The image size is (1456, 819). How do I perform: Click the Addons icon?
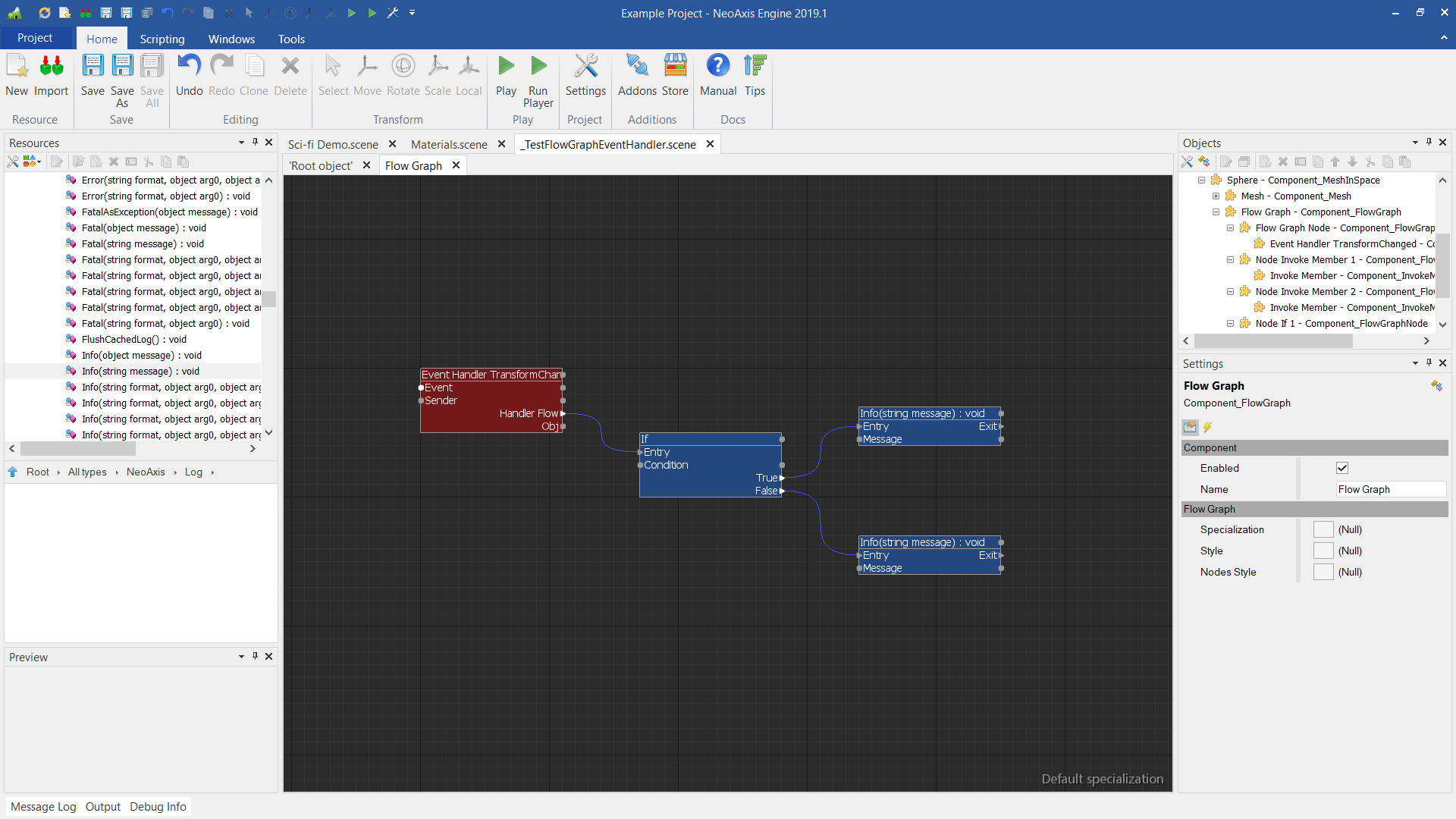(x=637, y=67)
